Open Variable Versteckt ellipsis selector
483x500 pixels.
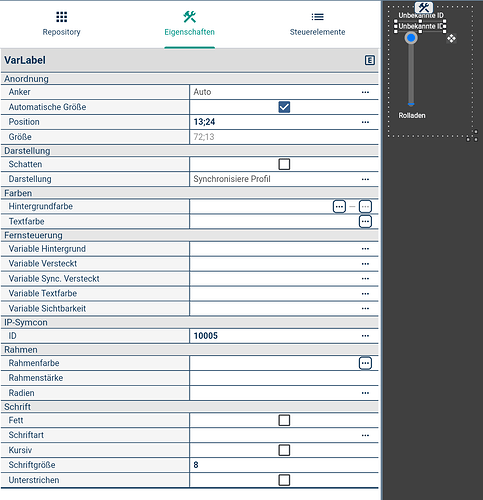pyautogui.click(x=365, y=264)
